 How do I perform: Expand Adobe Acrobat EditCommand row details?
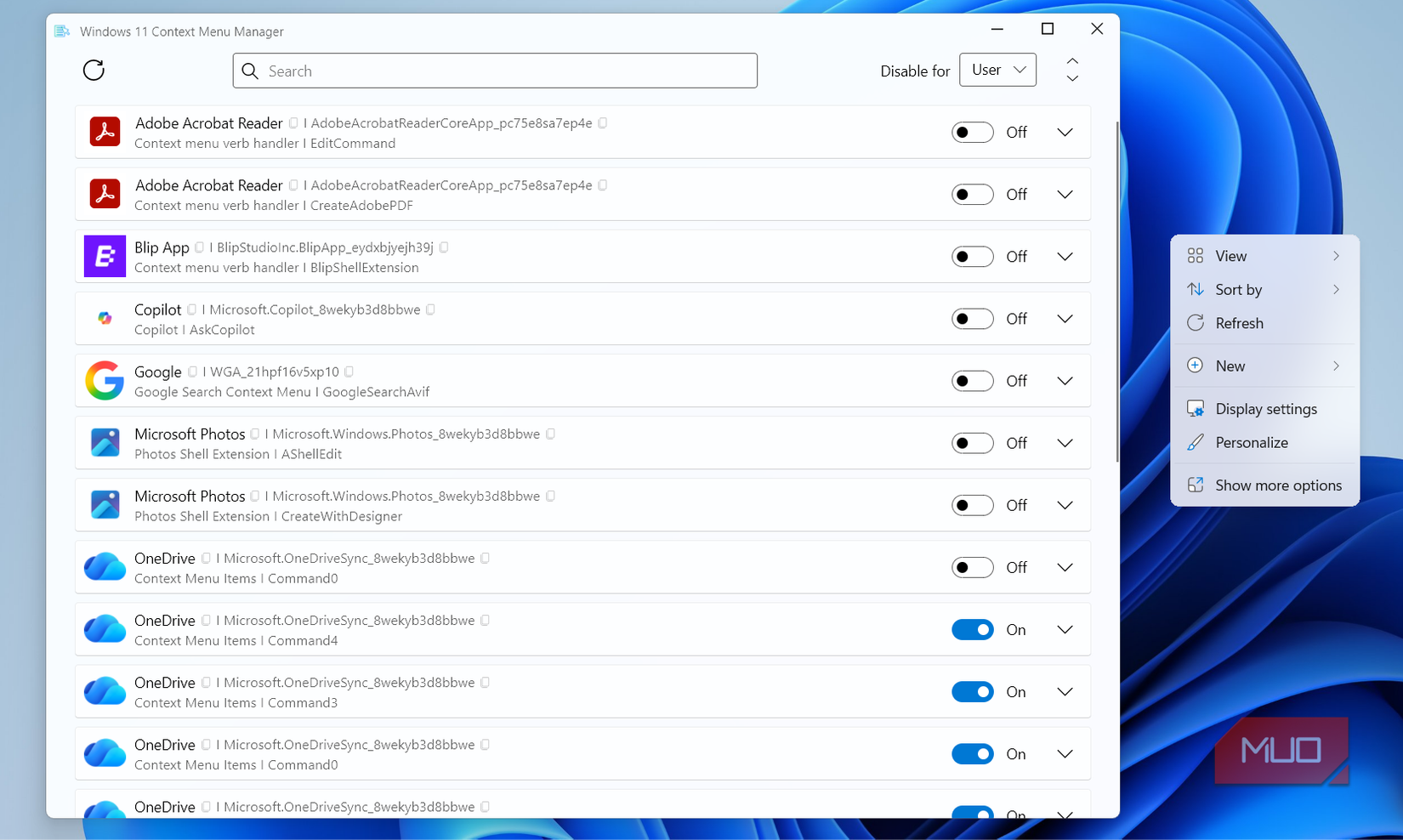(x=1065, y=132)
